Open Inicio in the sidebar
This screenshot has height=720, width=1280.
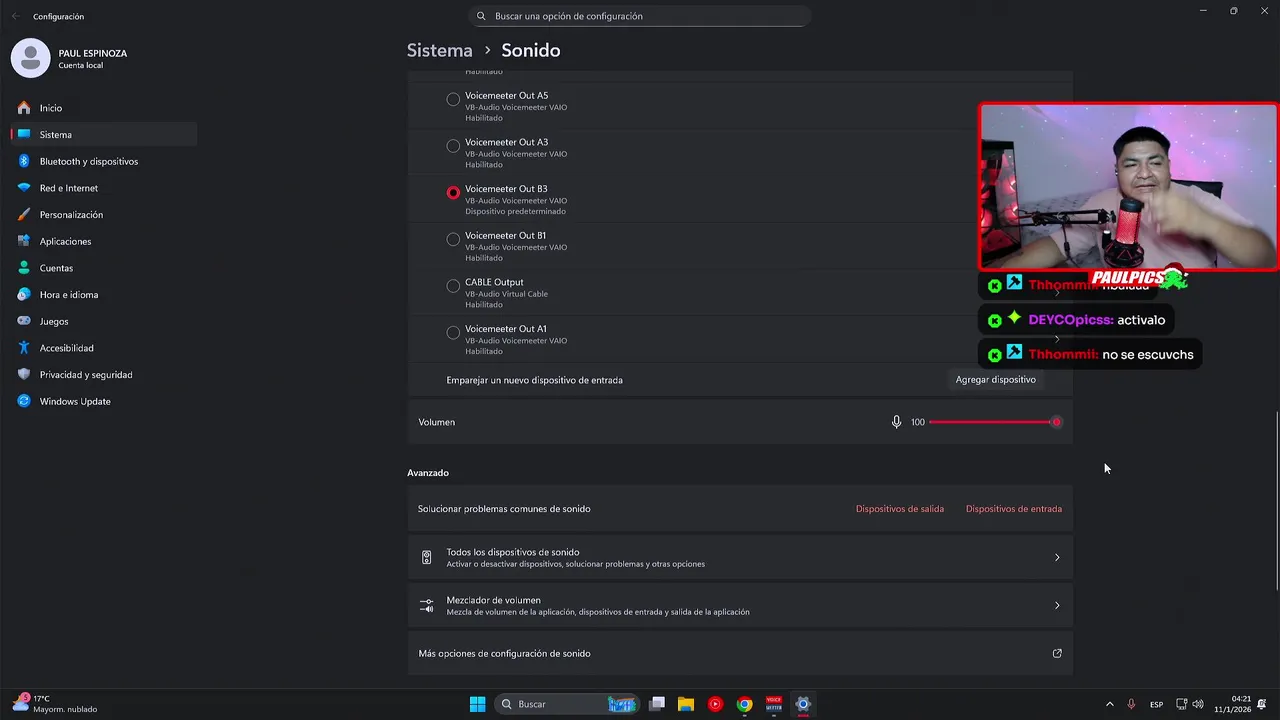103,108
